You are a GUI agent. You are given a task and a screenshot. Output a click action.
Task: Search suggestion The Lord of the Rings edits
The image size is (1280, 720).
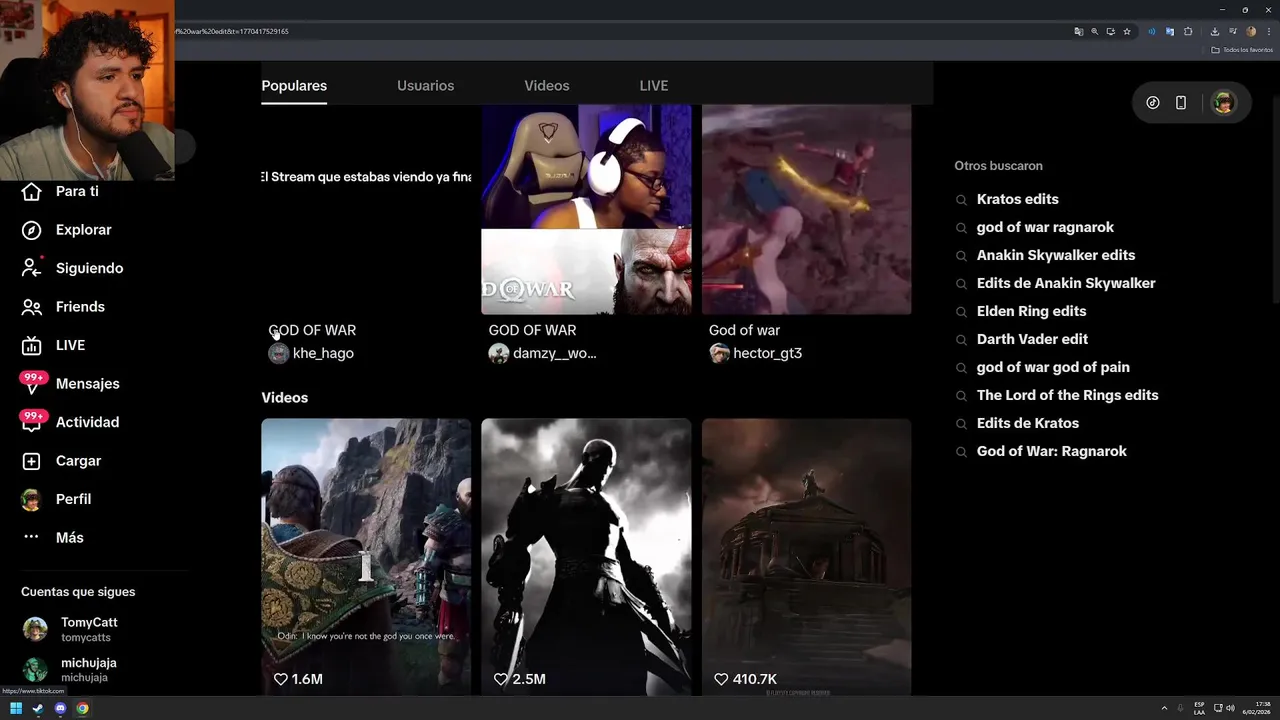(1067, 395)
